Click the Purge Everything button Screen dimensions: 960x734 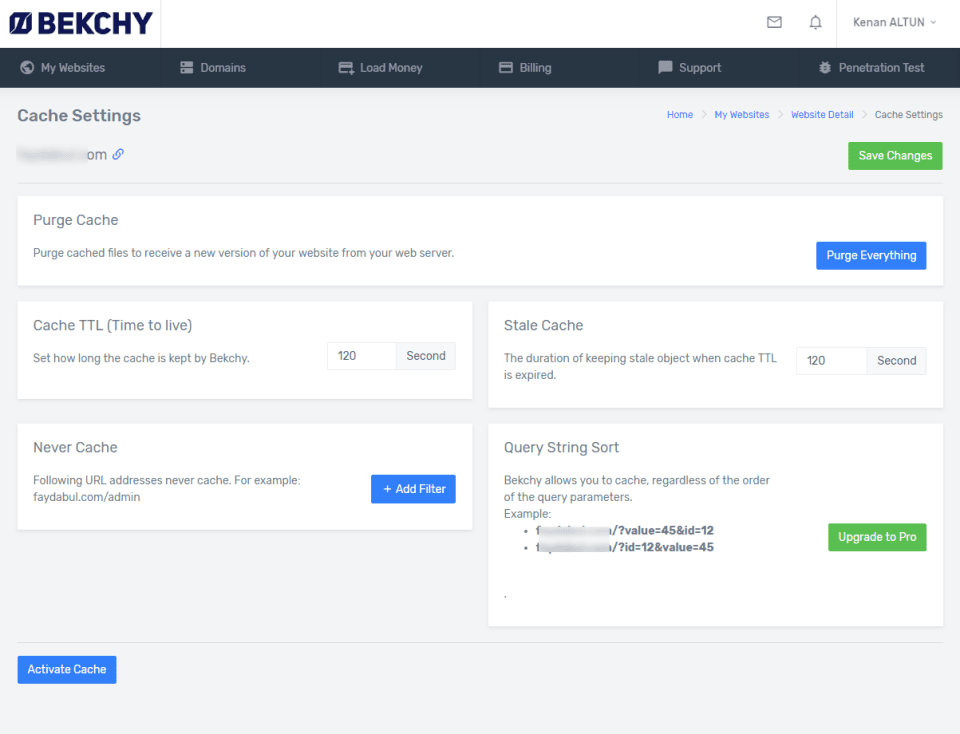pyautogui.click(x=871, y=255)
